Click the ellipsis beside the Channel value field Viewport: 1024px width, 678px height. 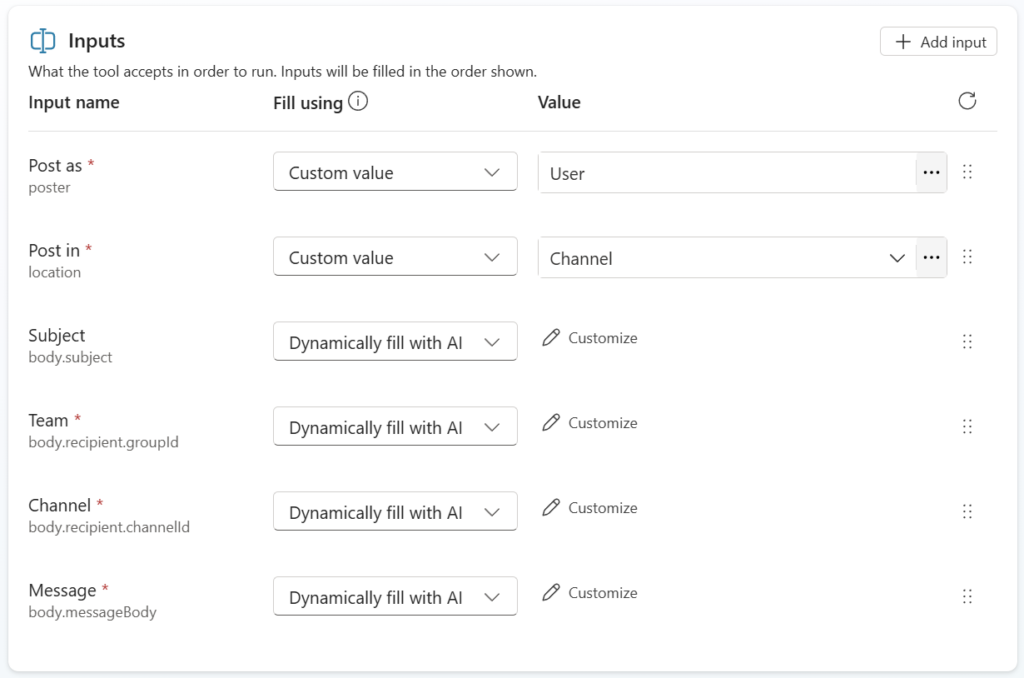click(x=931, y=257)
